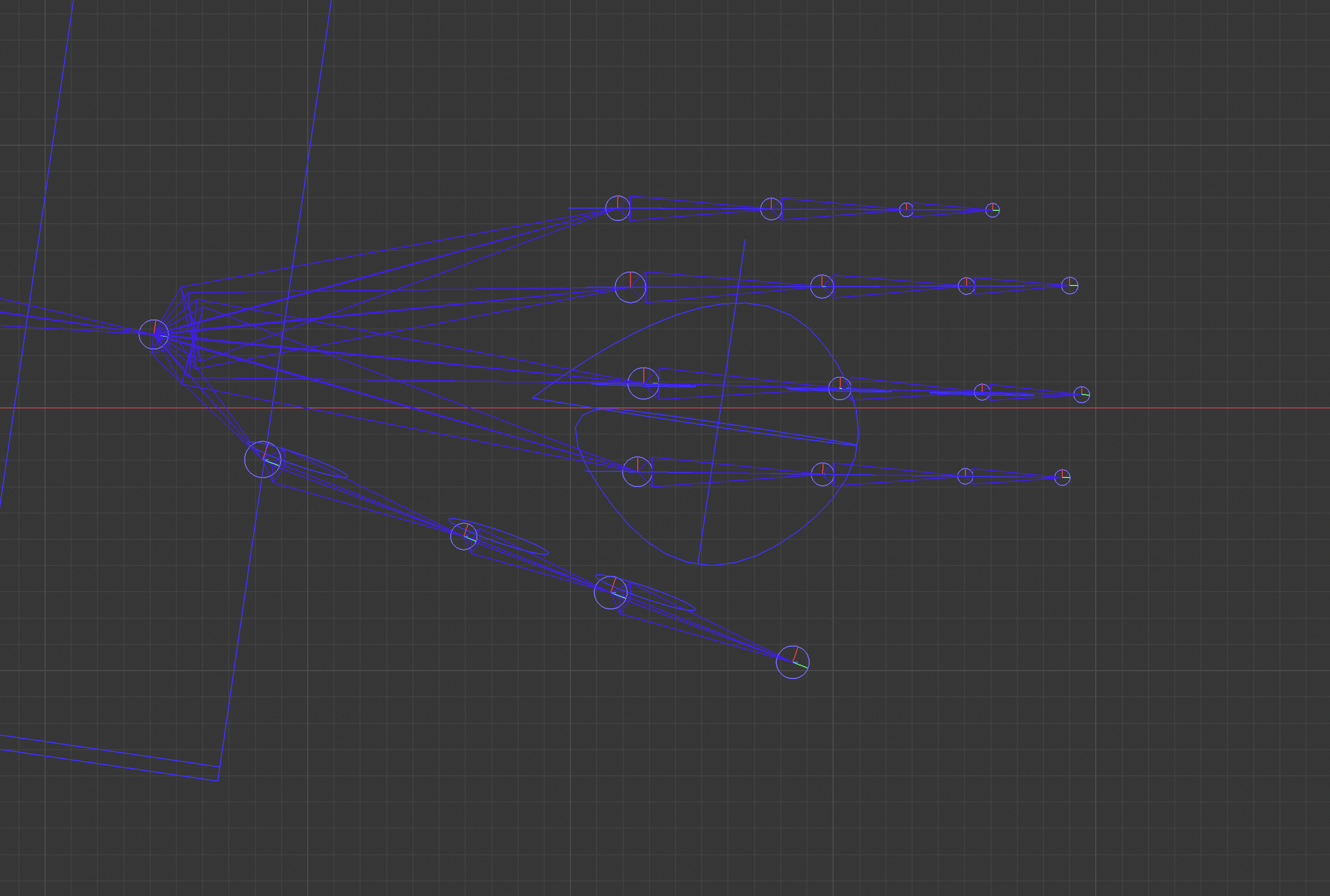The image size is (1330, 896).
Task: Select the bottom straight finger's tip joint
Action: coord(1062,477)
